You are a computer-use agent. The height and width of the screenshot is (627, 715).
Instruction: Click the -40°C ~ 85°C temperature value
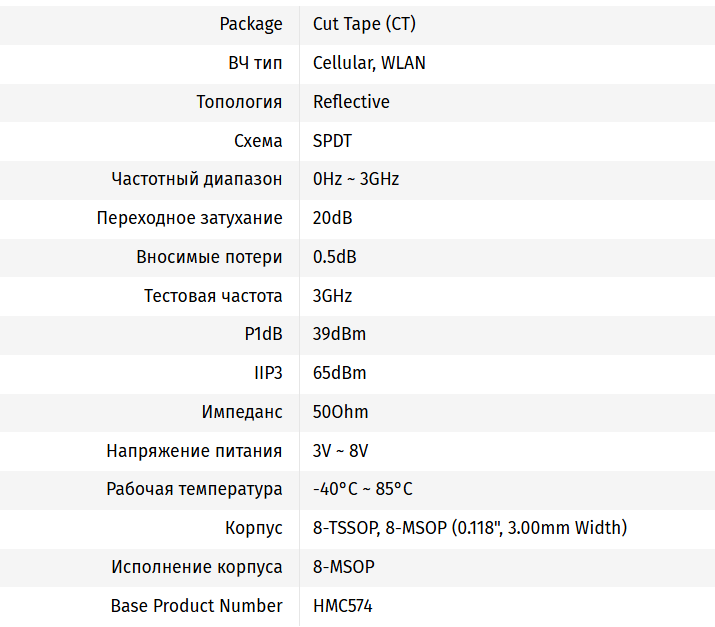tap(363, 489)
